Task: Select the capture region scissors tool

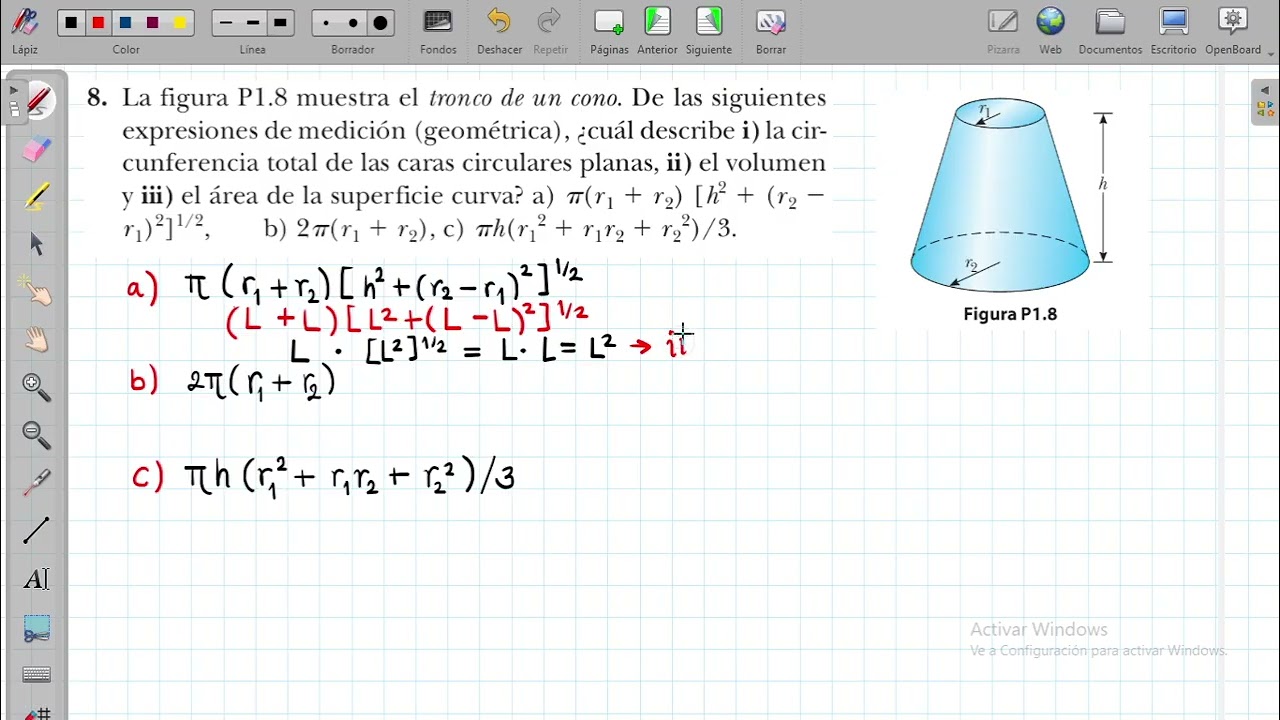Action: [x=36, y=628]
